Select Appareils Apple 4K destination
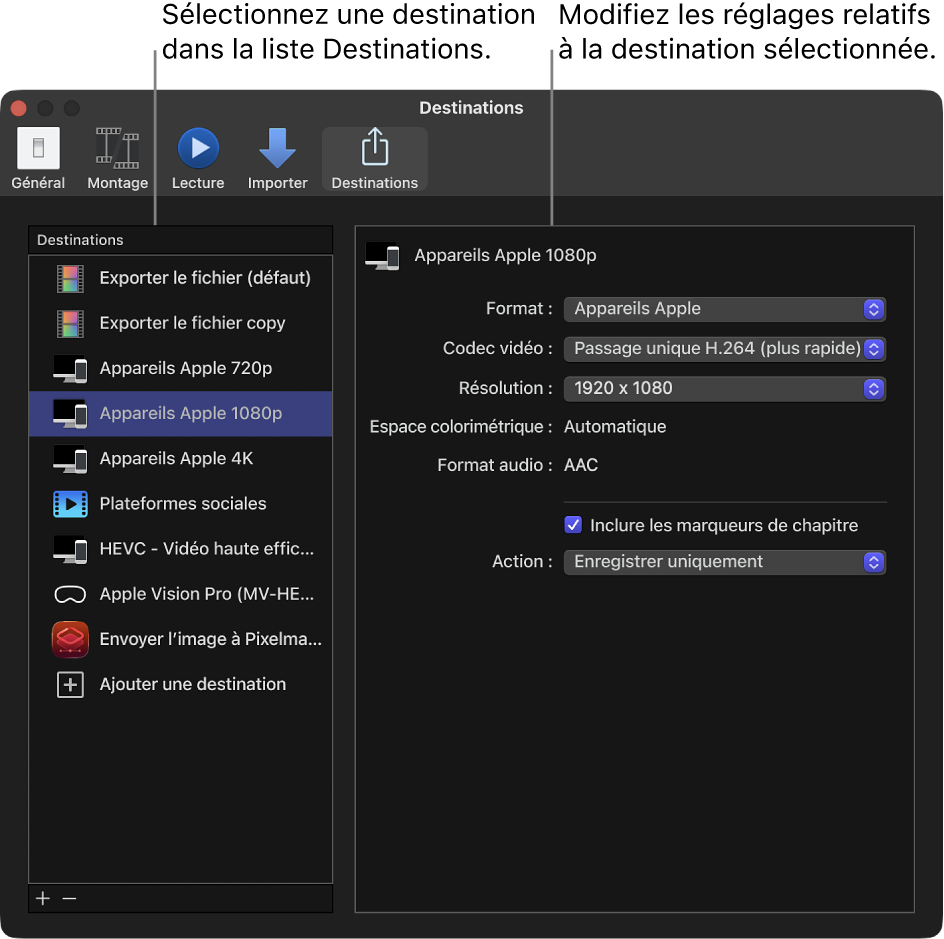 point(181,459)
